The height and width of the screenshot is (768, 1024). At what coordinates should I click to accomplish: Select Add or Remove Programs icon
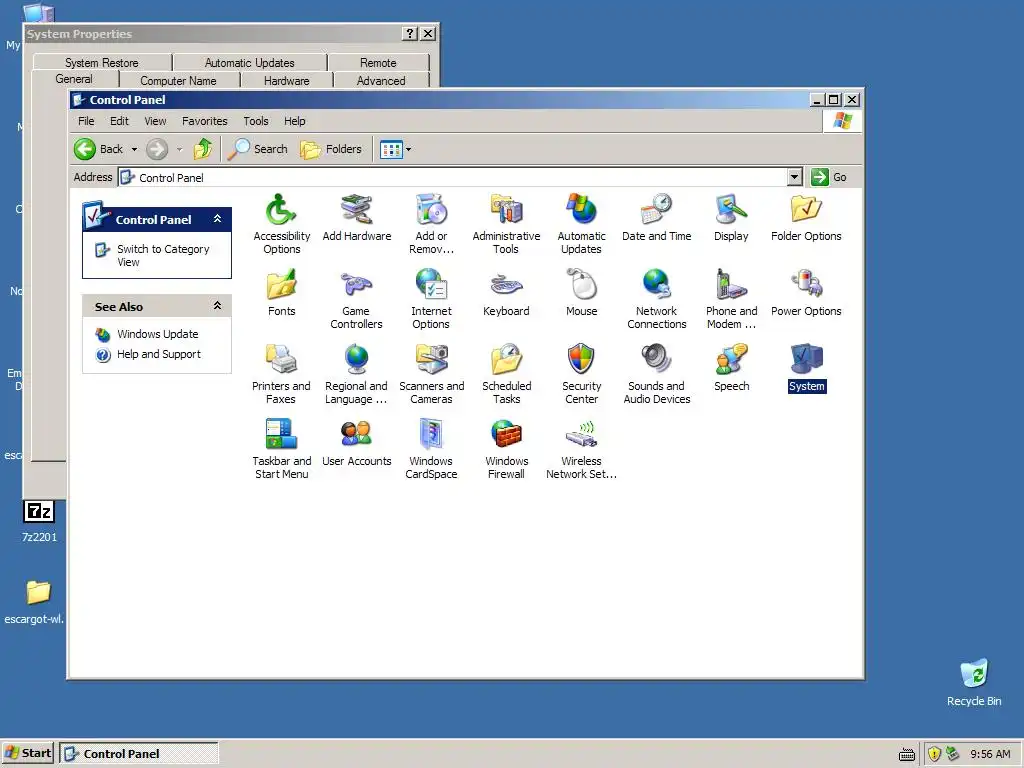431,223
